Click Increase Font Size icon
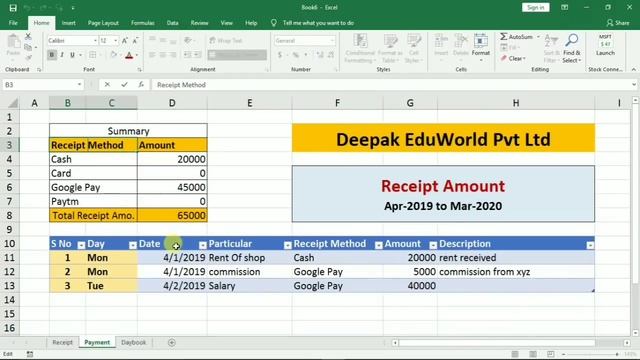 click(x=125, y=40)
